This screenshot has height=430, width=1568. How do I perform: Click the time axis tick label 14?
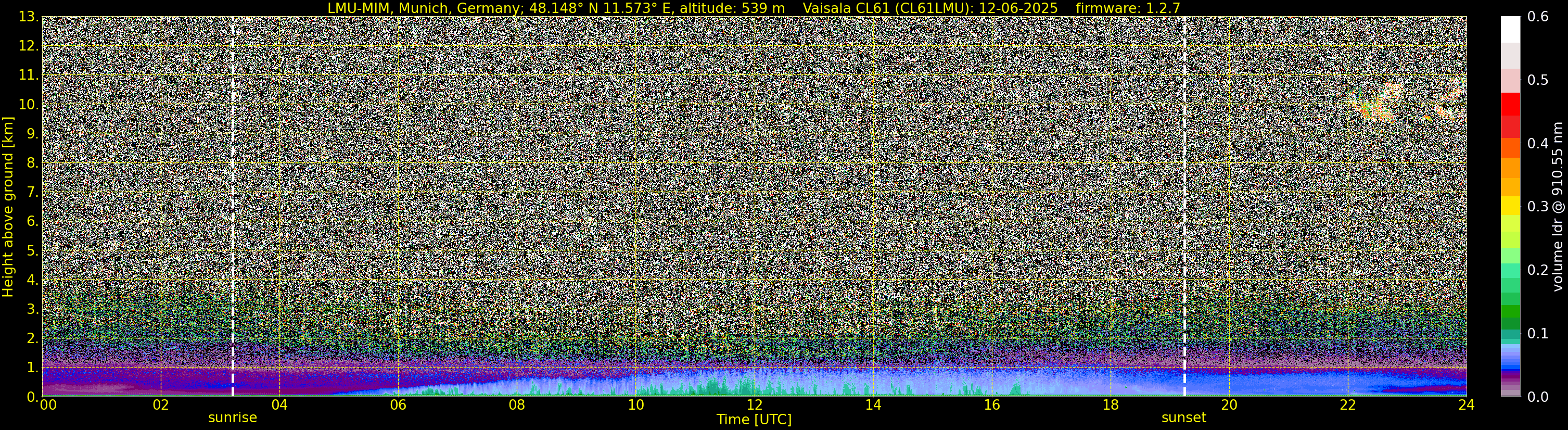pos(873,405)
